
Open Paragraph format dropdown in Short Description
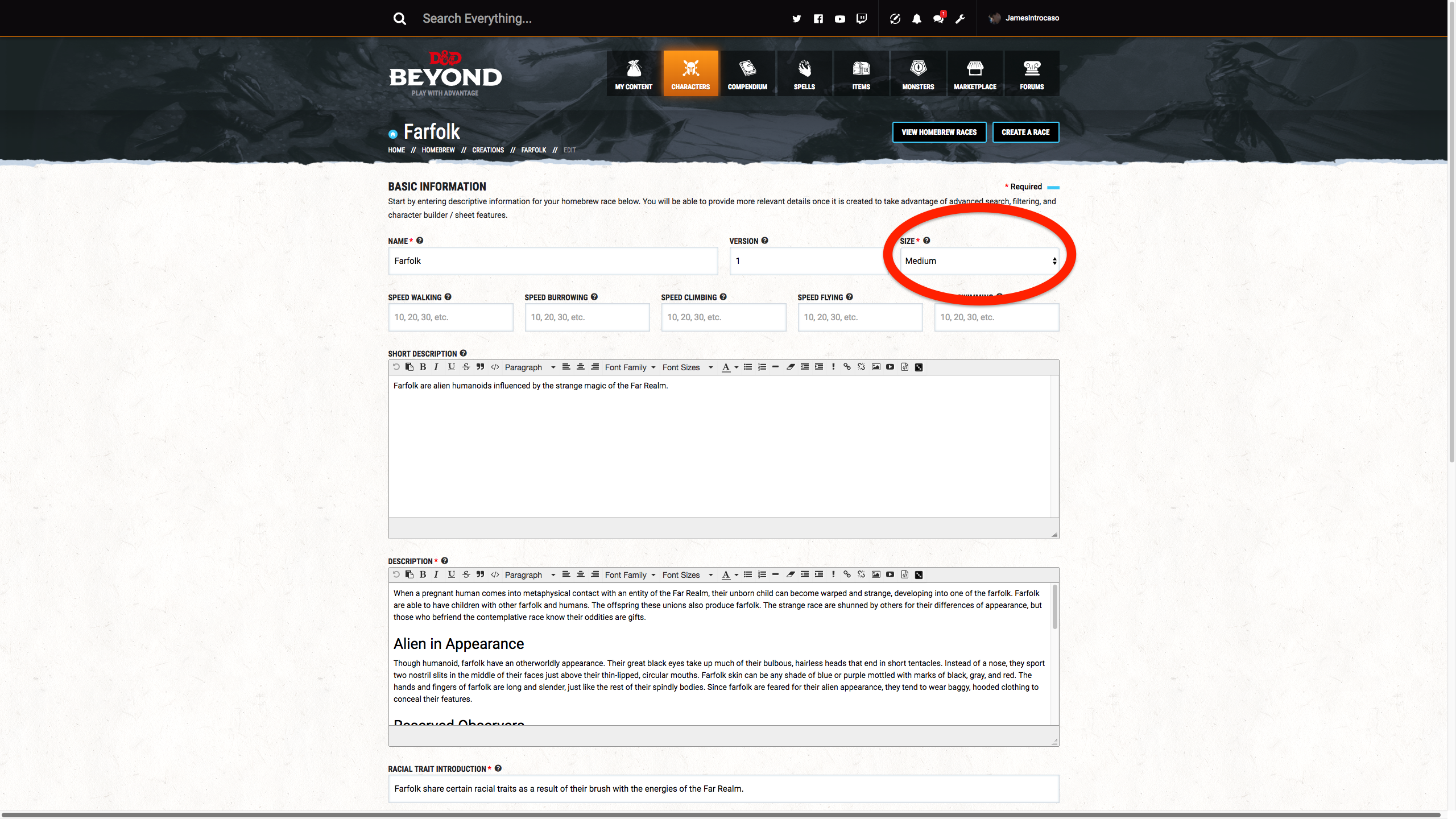point(530,367)
